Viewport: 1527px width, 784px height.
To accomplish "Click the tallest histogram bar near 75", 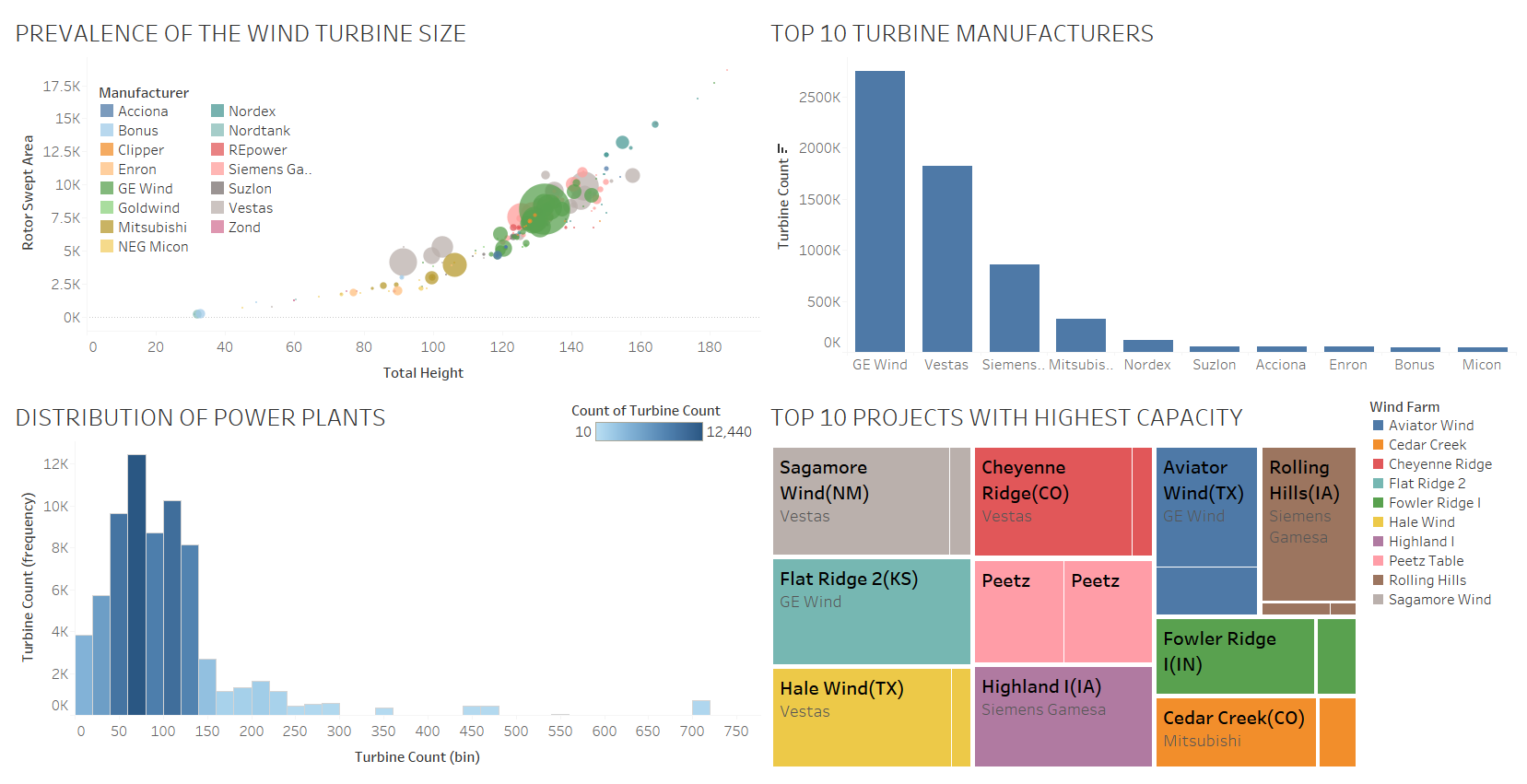I will [x=136, y=585].
